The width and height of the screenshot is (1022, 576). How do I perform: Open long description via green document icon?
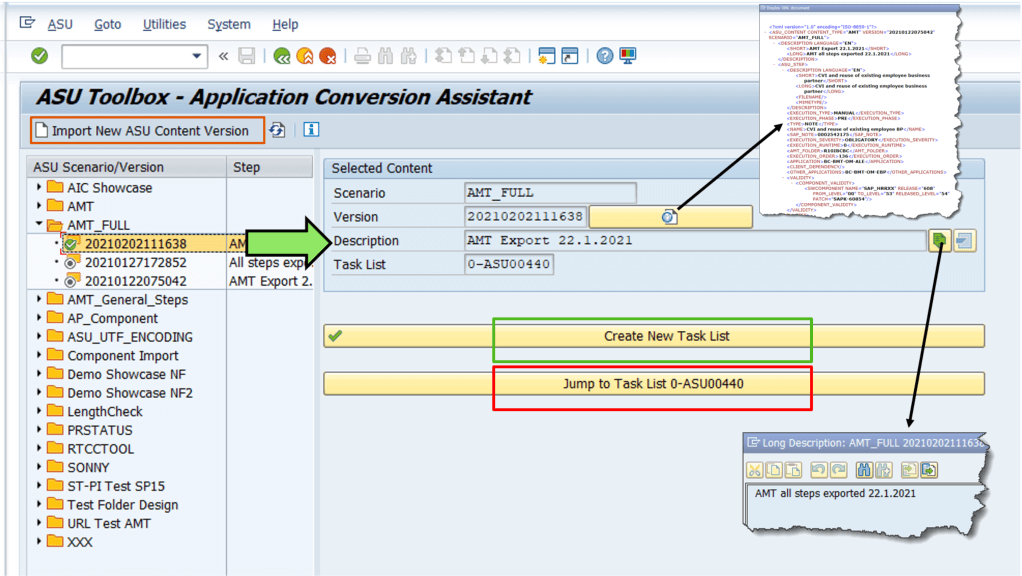tap(939, 240)
